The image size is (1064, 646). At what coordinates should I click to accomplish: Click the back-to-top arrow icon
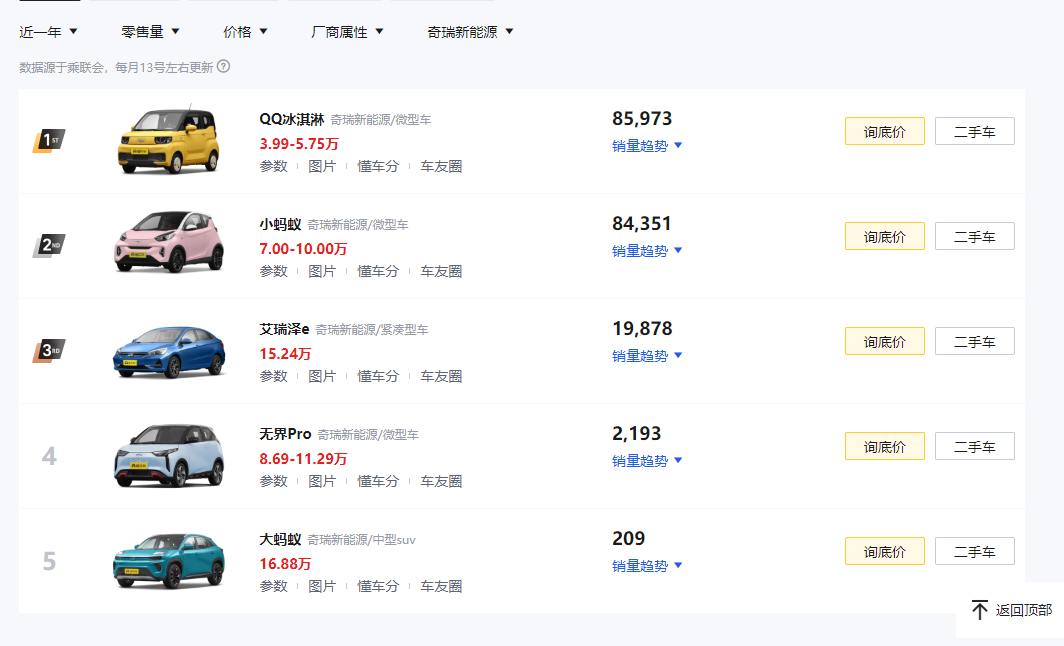pos(980,610)
